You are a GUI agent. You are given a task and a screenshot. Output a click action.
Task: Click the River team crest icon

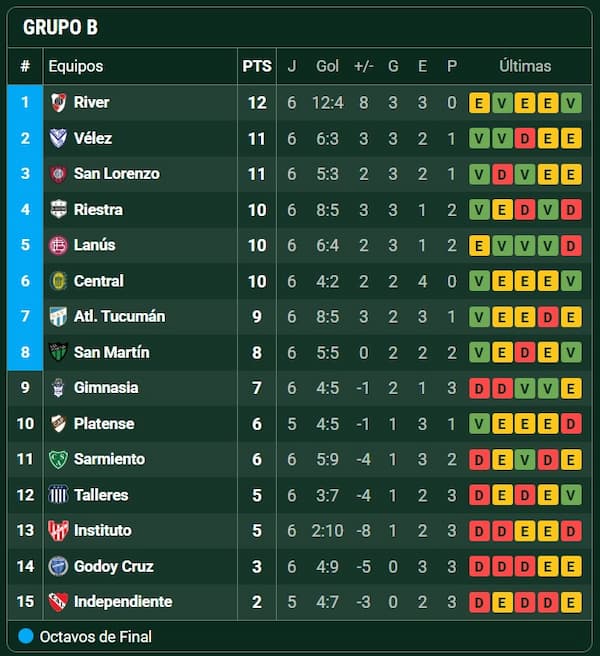click(58, 102)
